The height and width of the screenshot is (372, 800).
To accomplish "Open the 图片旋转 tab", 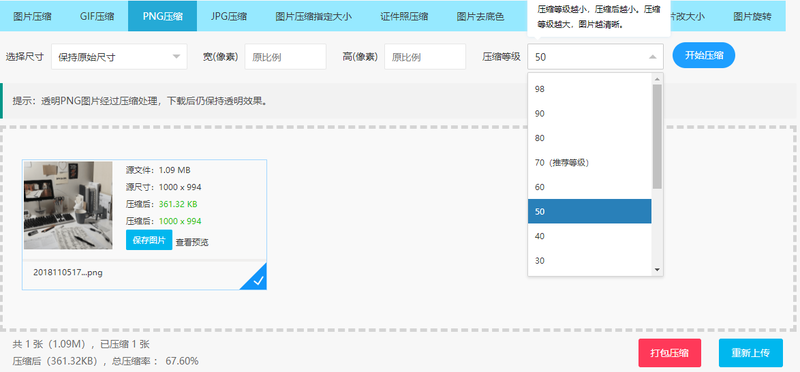I will coord(752,16).
